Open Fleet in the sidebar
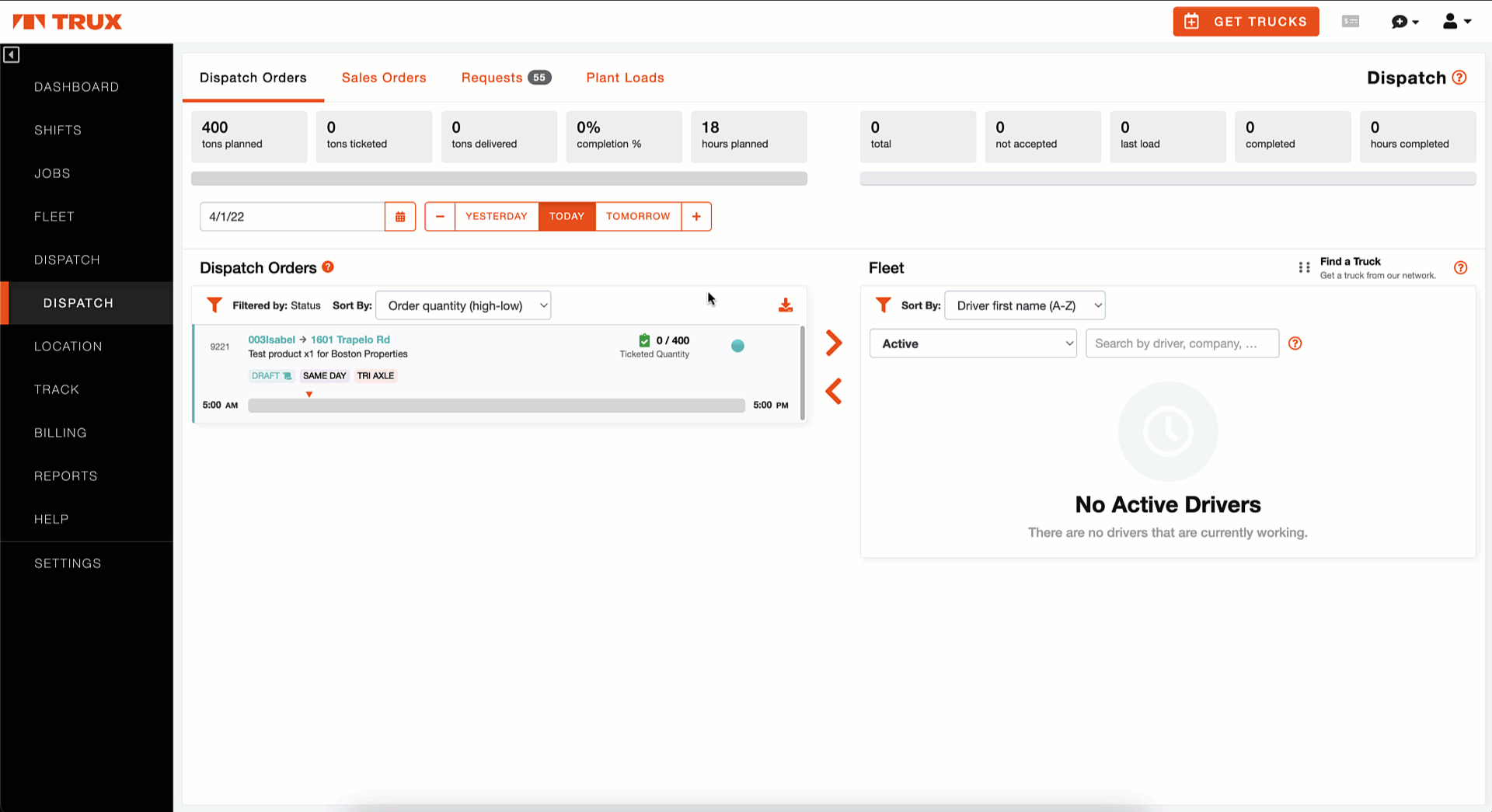 54,217
